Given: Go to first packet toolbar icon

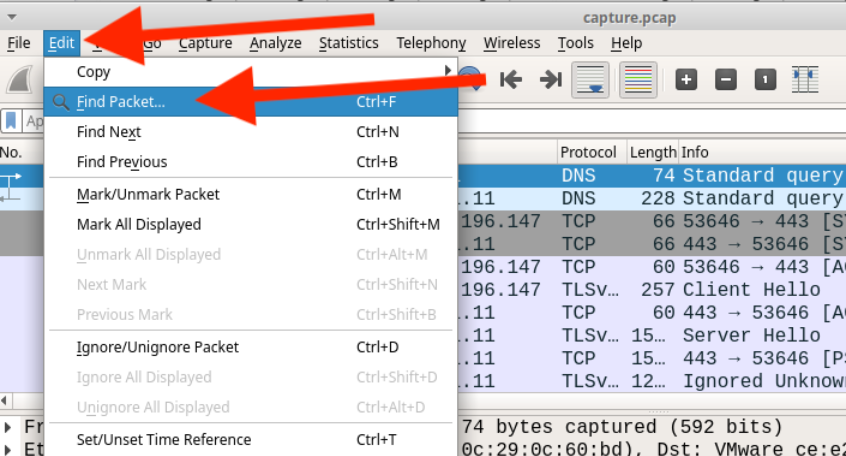Looking at the screenshot, I should pyautogui.click(x=512, y=80).
